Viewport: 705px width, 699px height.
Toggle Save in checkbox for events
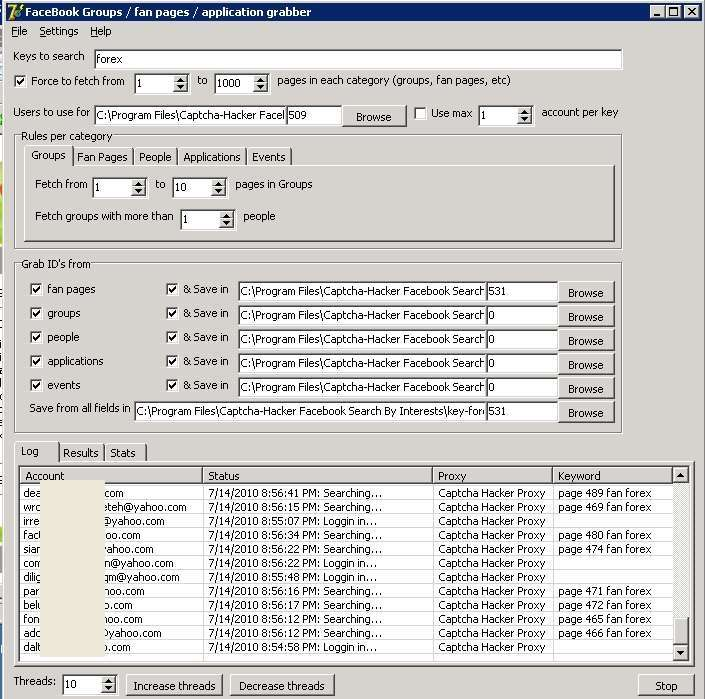(x=172, y=385)
